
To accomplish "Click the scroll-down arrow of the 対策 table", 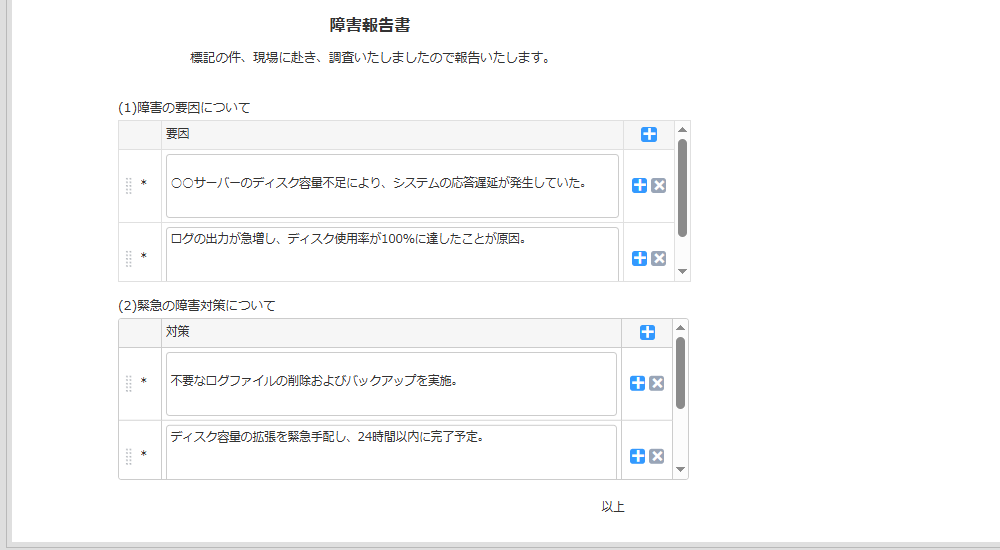I will point(680,469).
